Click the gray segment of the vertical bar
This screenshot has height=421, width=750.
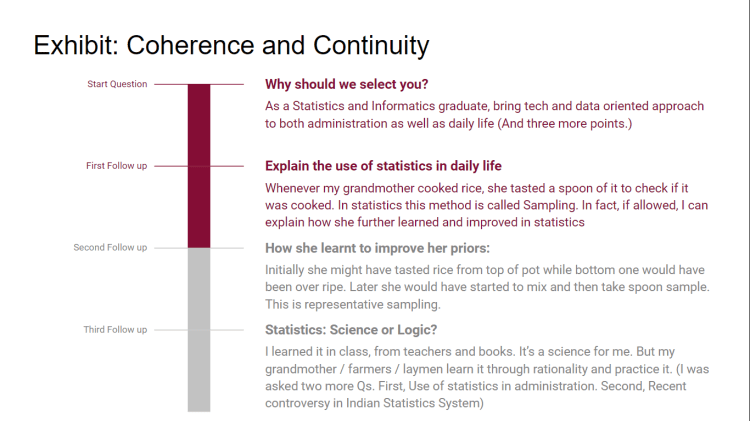(199, 330)
